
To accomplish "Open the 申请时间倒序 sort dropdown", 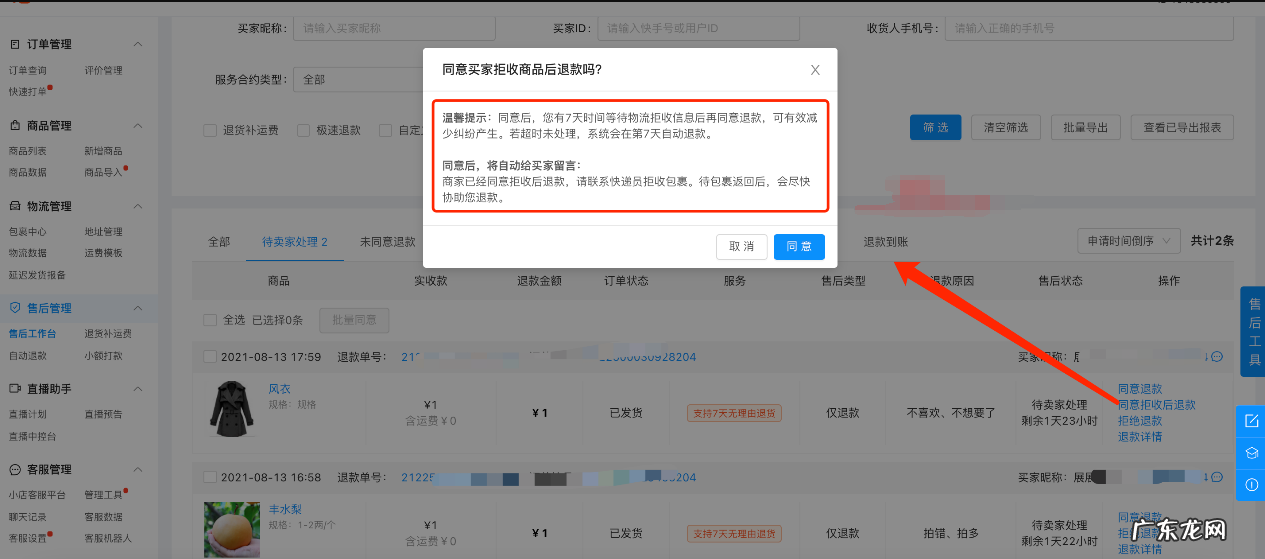I will [1129, 241].
